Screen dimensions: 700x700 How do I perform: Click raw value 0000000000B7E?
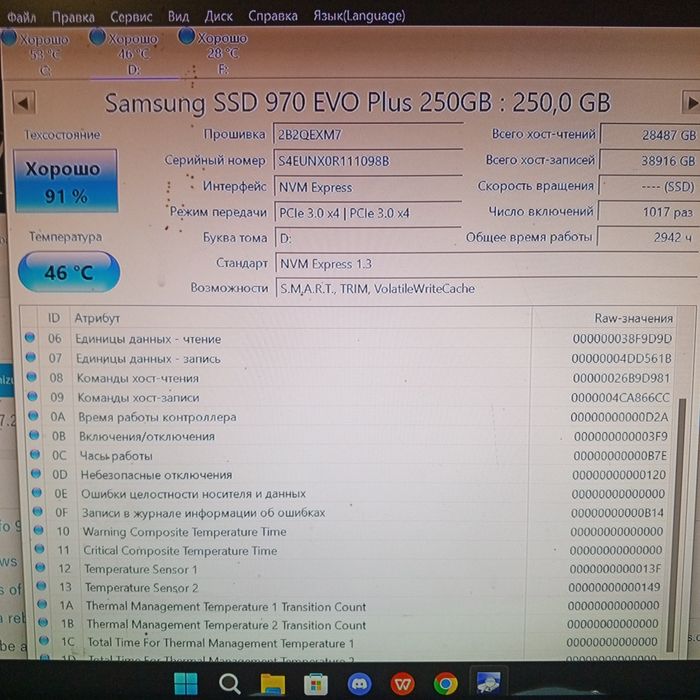click(x=620, y=456)
